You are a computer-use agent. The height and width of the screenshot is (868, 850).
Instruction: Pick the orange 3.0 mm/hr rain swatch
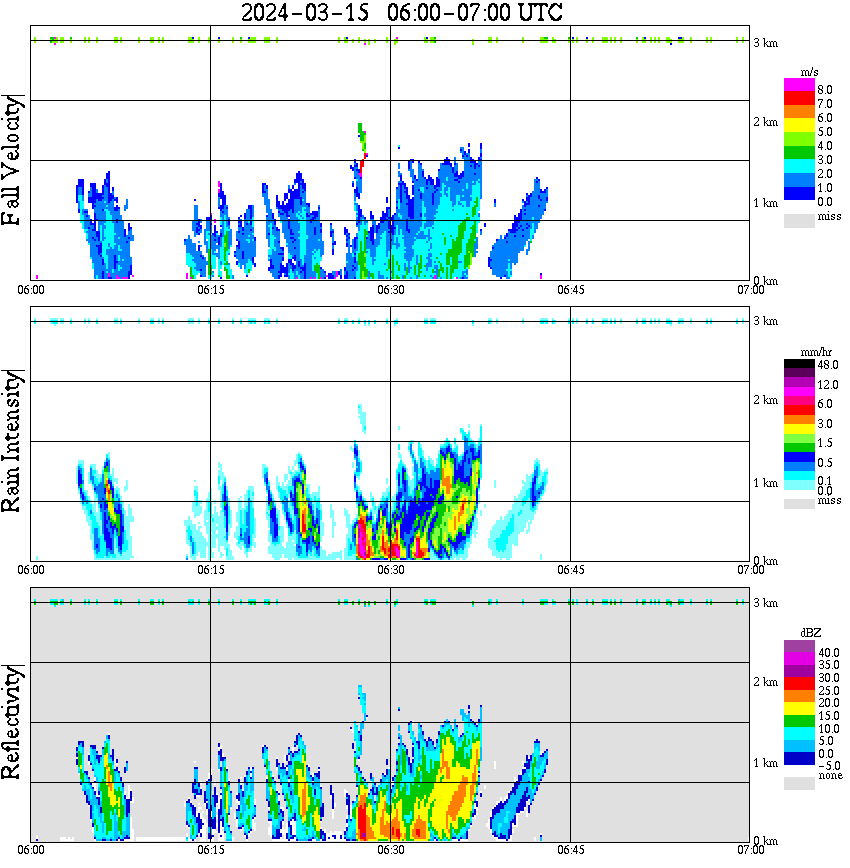pos(799,420)
